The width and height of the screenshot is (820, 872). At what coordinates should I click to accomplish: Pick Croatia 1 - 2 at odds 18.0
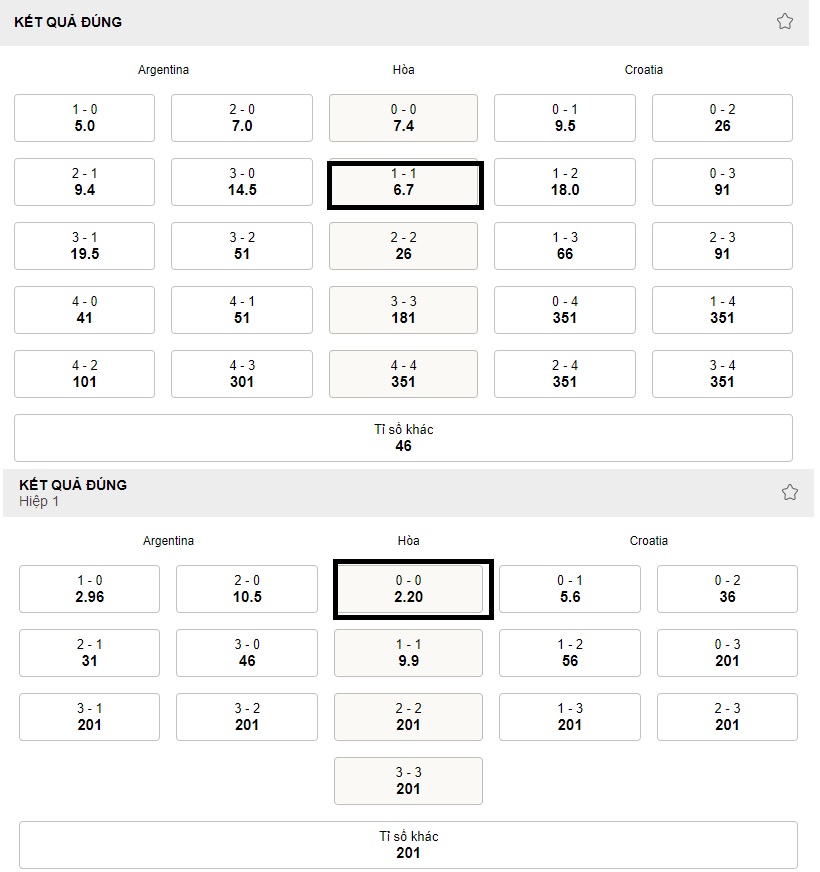(565, 182)
